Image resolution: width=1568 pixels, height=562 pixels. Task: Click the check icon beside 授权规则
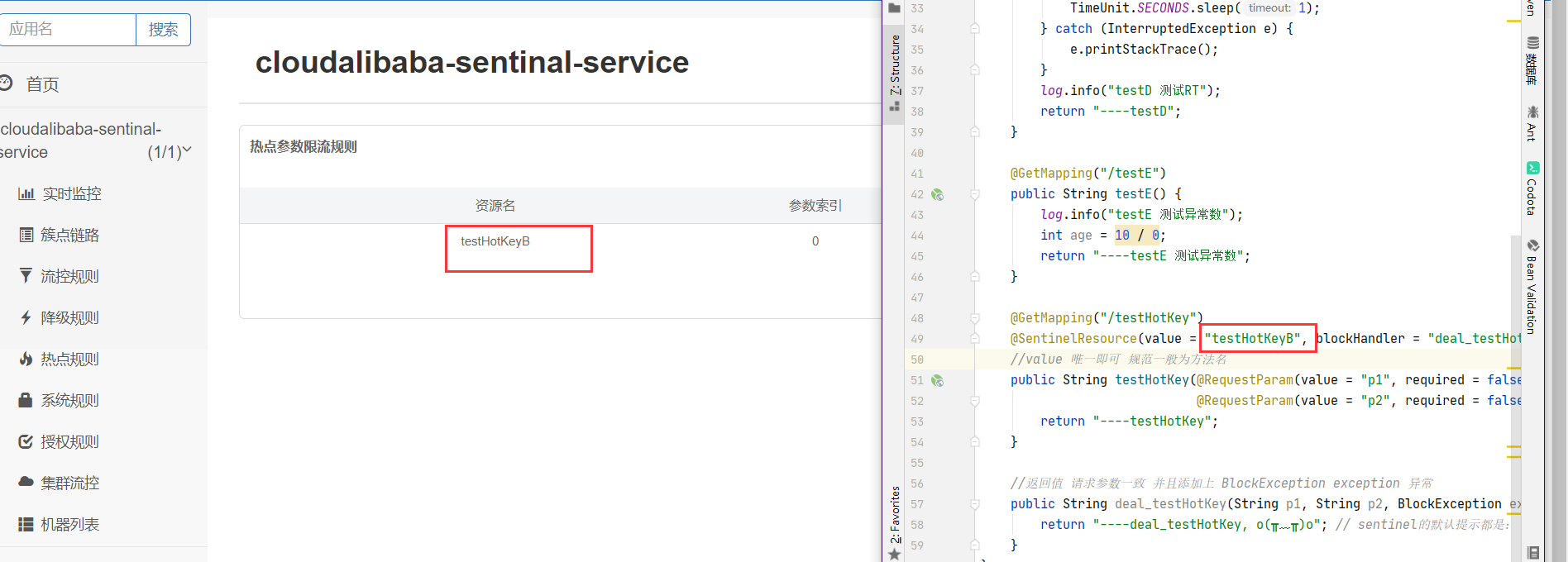pyautogui.click(x=26, y=441)
